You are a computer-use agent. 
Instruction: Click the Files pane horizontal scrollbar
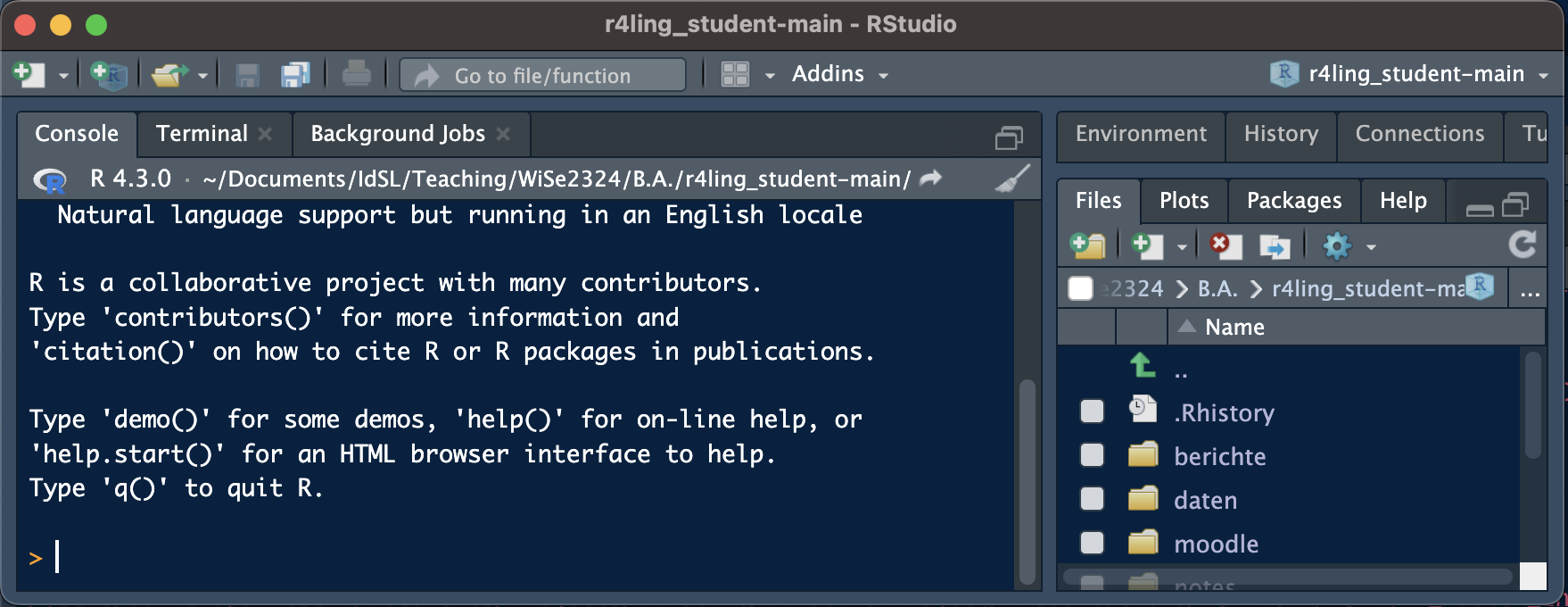click(x=1288, y=577)
